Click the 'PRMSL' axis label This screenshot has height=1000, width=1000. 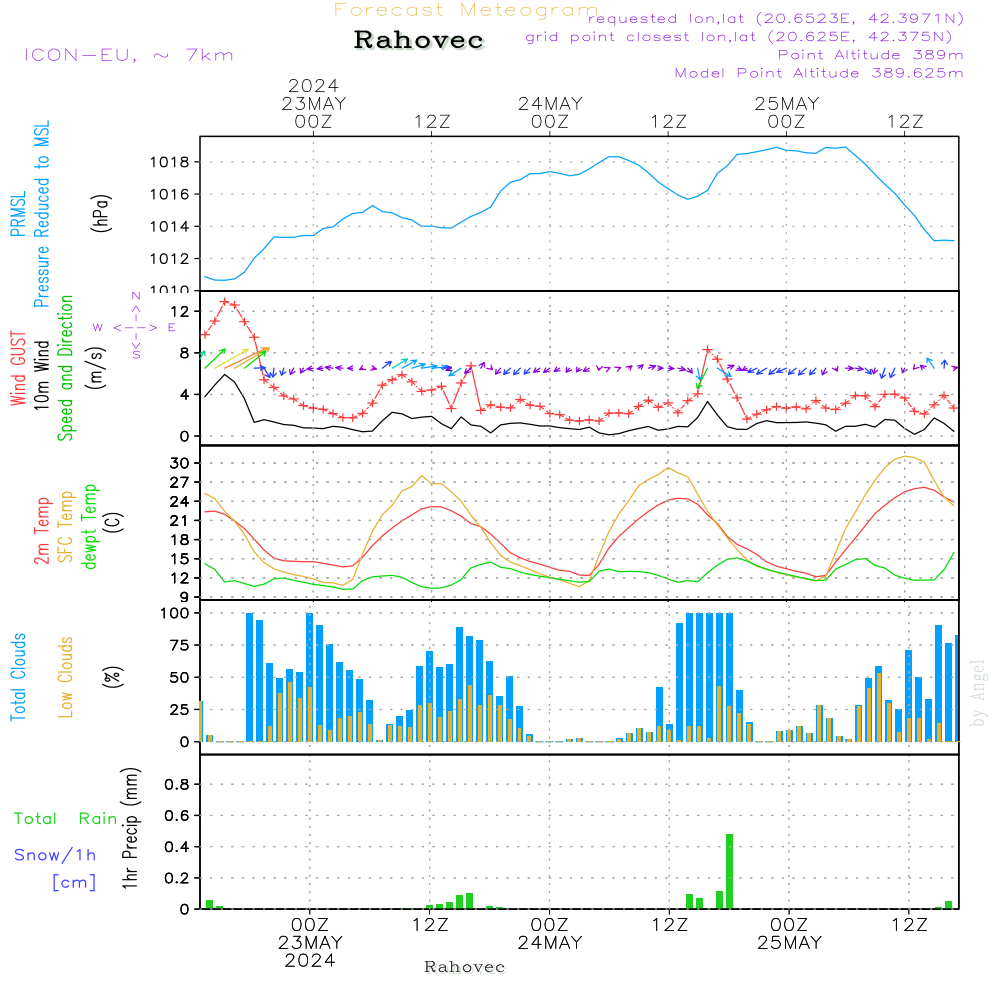[x=18, y=214]
